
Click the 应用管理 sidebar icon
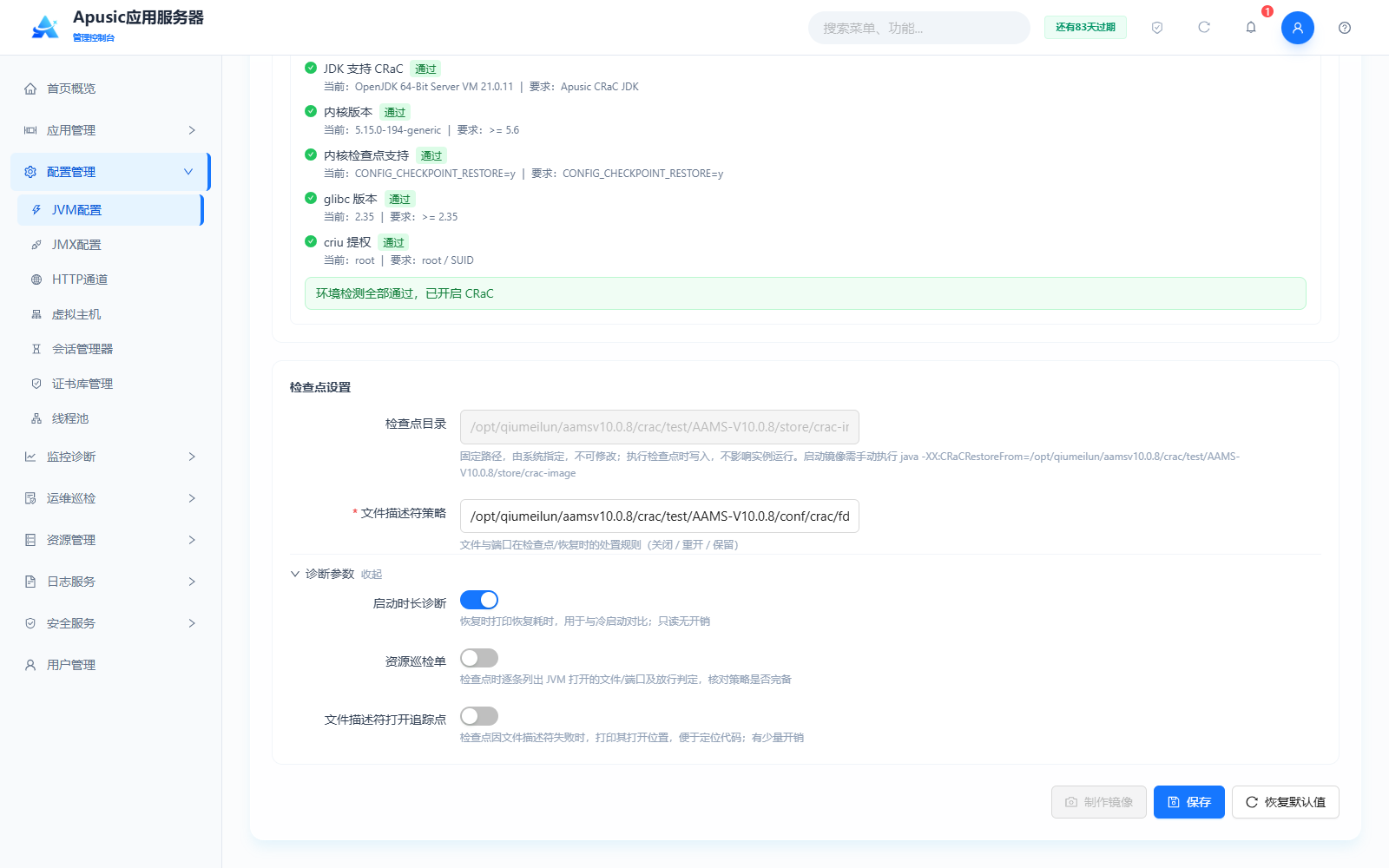click(x=30, y=130)
